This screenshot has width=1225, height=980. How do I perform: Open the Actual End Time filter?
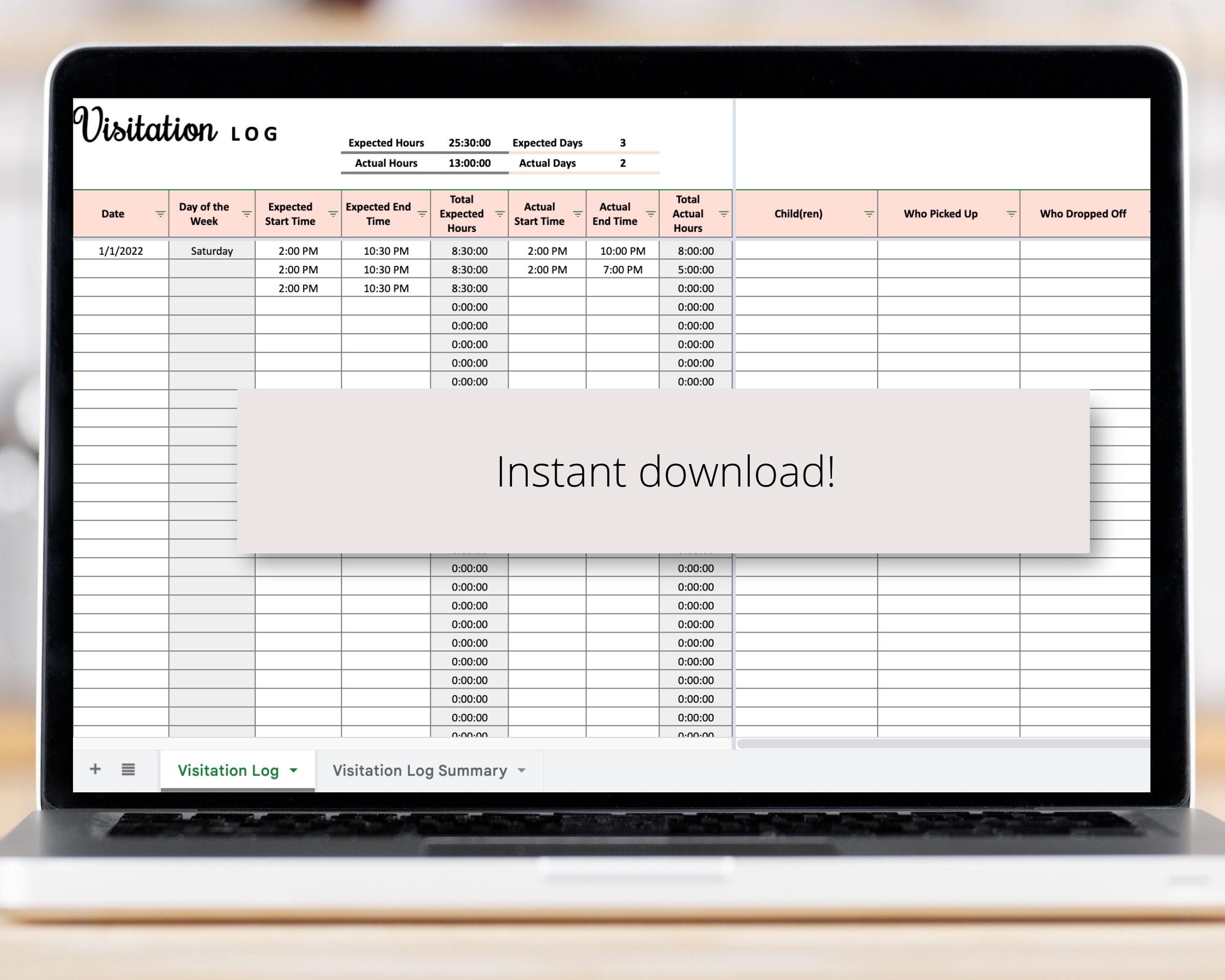651,214
